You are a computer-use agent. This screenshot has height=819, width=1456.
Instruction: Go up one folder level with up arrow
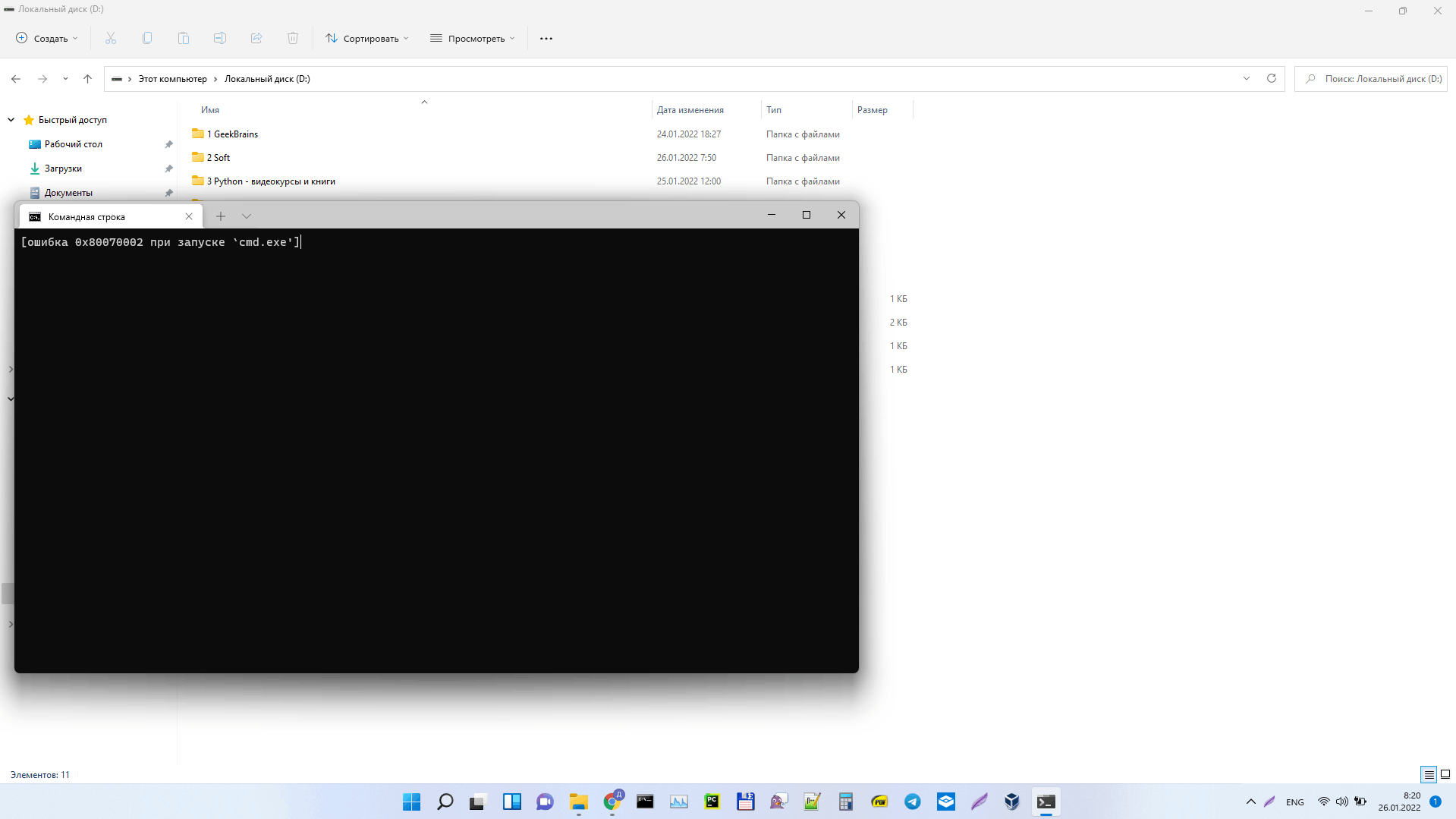click(88, 79)
